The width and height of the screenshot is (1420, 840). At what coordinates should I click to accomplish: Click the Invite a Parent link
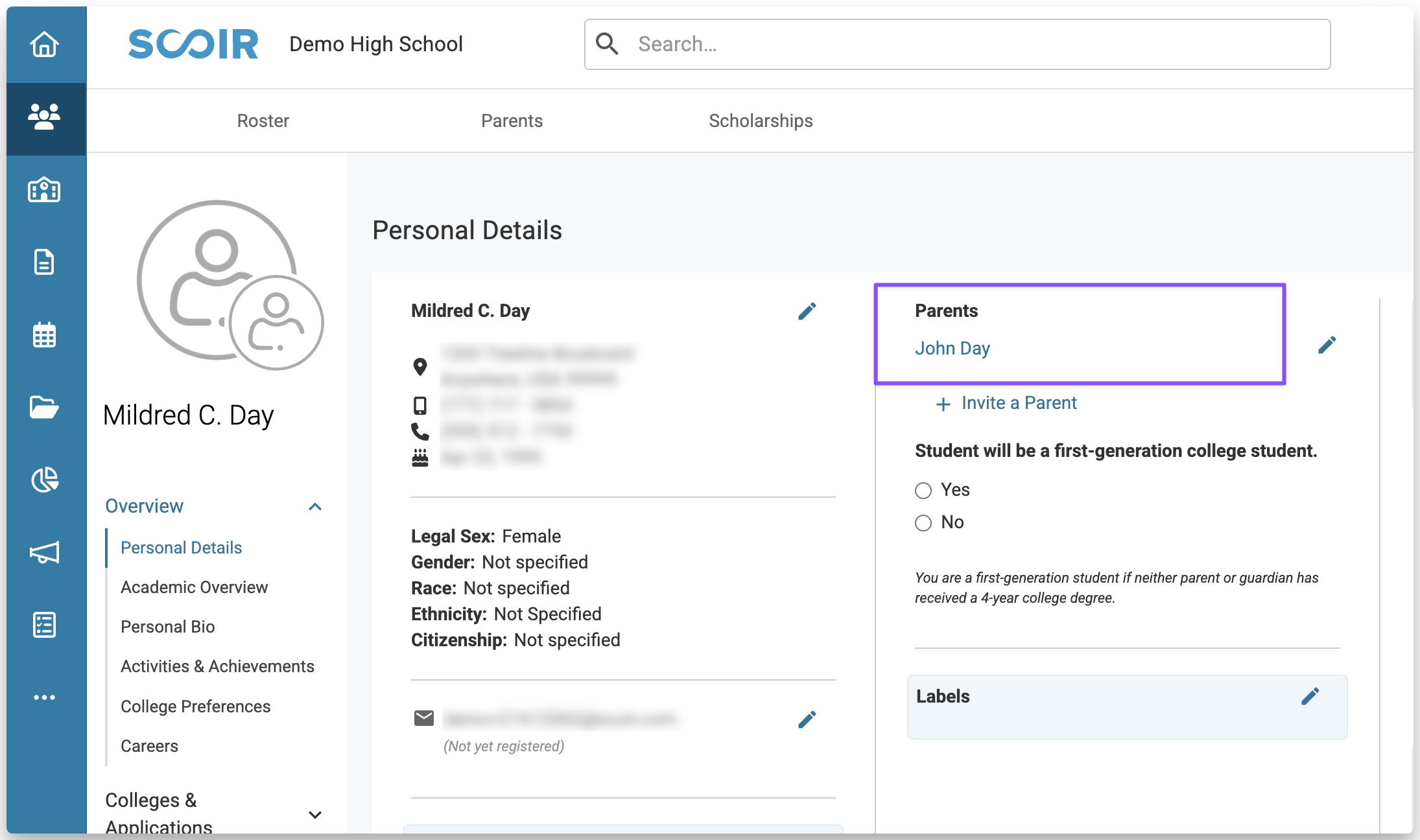coord(1007,404)
